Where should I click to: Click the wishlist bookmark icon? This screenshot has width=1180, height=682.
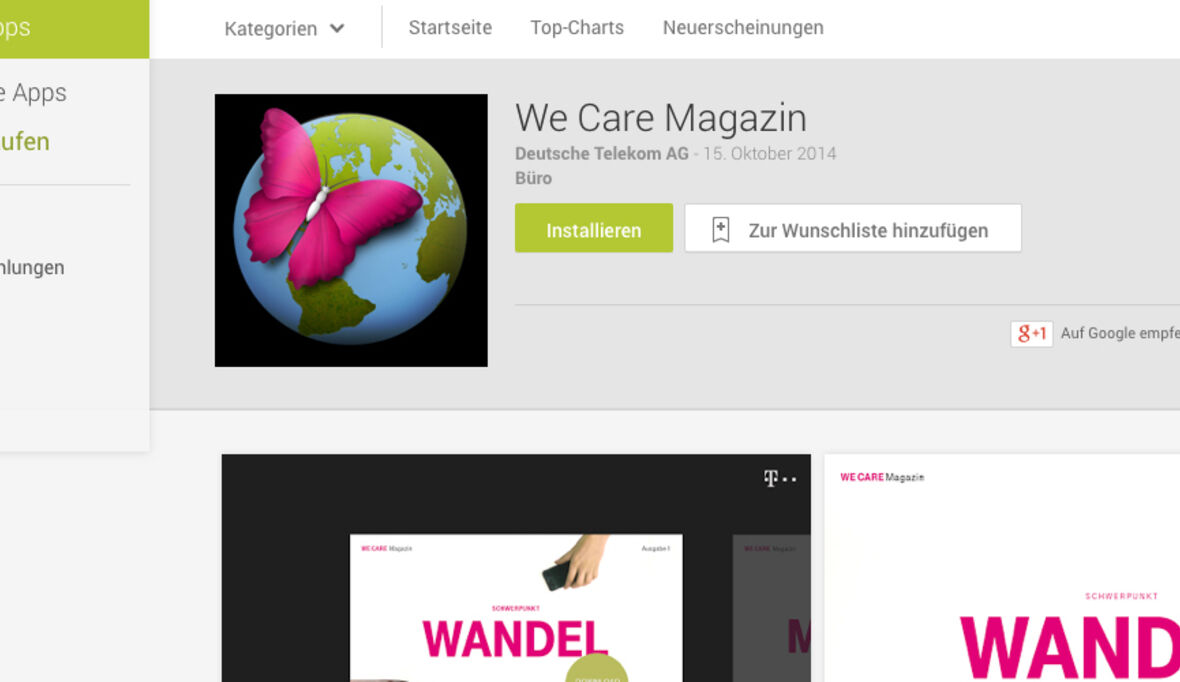pyautogui.click(x=720, y=230)
